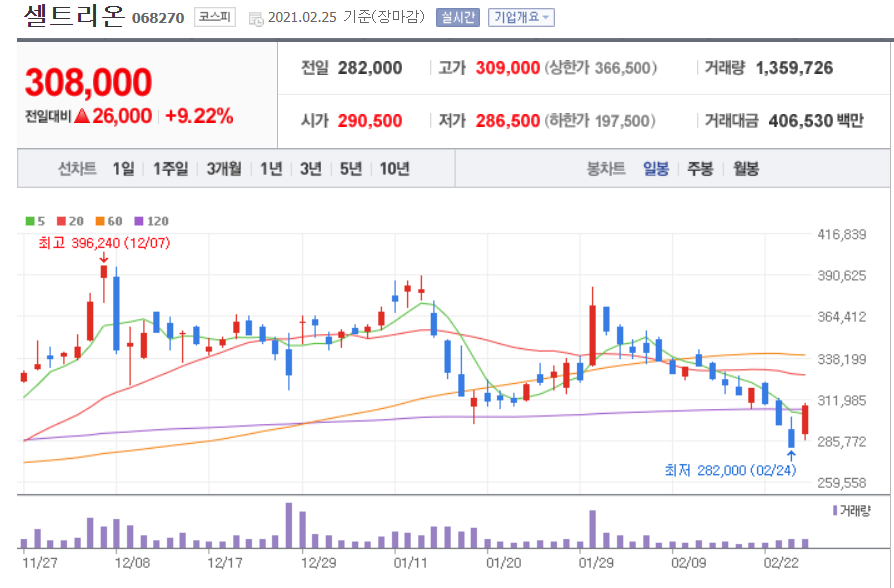Click the 시가 value 290,500

point(370,121)
